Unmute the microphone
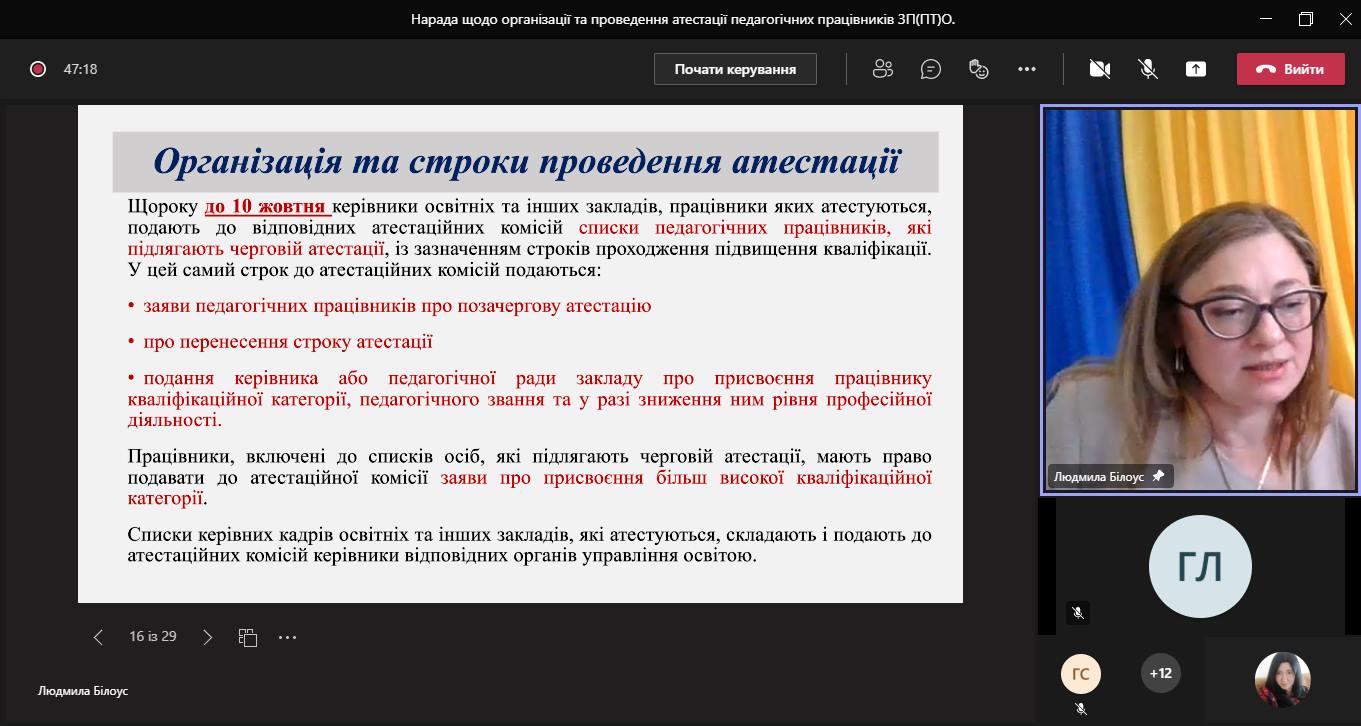 1148,69
